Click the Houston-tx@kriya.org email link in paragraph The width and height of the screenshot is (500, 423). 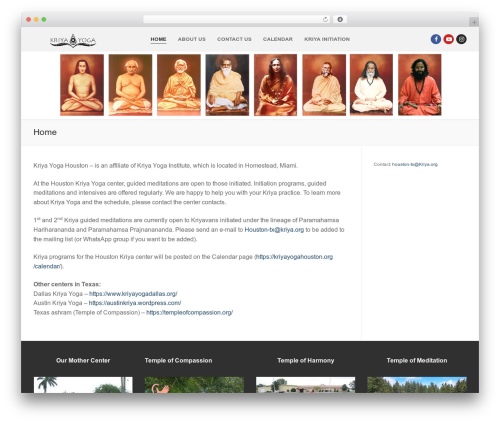274,230
